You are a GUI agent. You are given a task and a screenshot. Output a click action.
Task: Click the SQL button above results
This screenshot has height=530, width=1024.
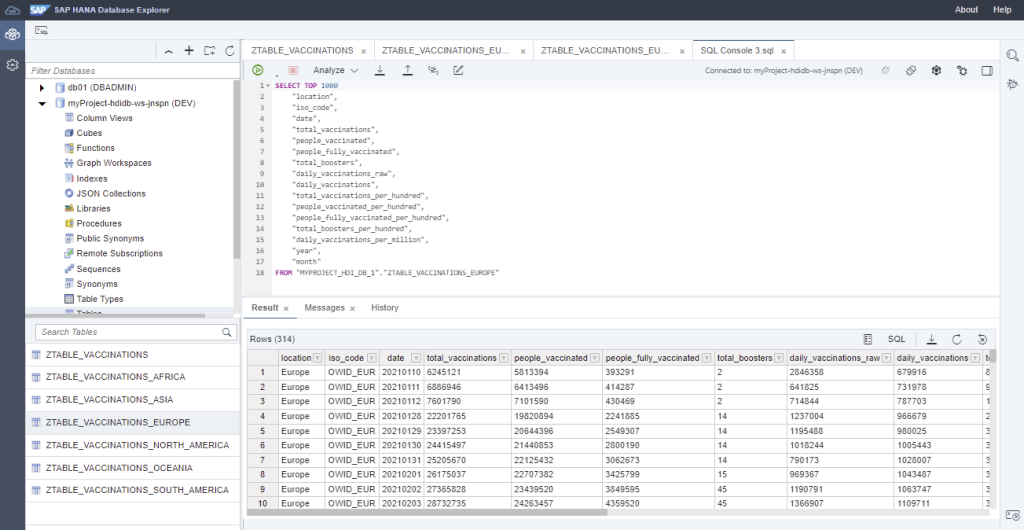pyautogui.click(x=897, y=339)
